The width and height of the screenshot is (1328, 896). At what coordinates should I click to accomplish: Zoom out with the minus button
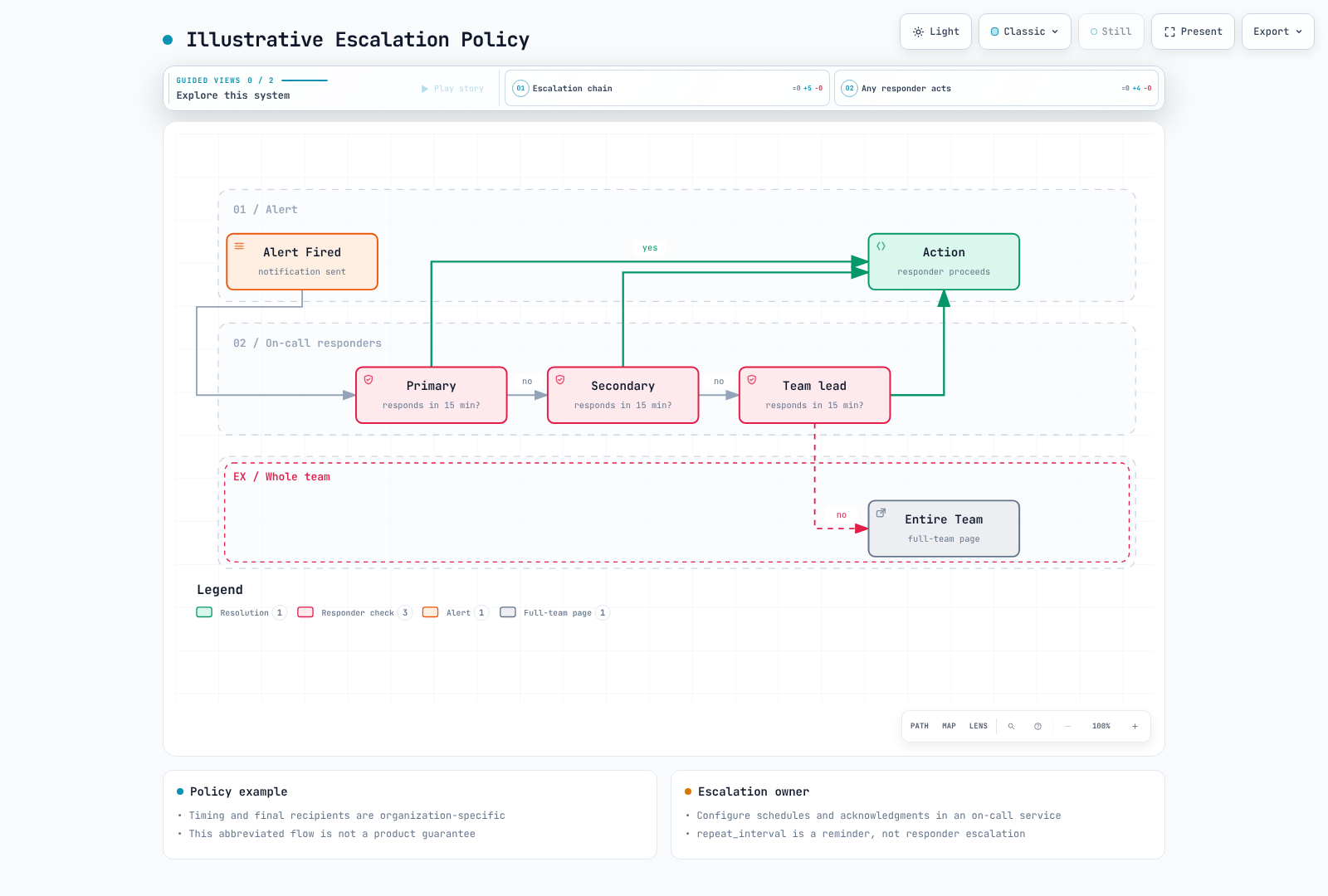(x=1068, y=726)
